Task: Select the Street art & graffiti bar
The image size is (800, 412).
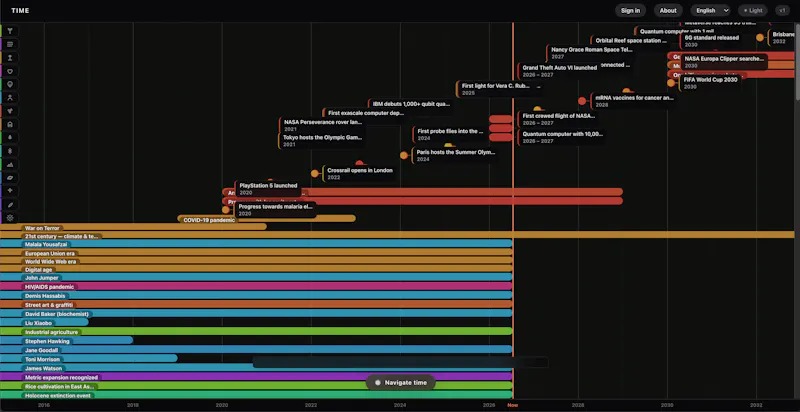Action: click(256, 304)
